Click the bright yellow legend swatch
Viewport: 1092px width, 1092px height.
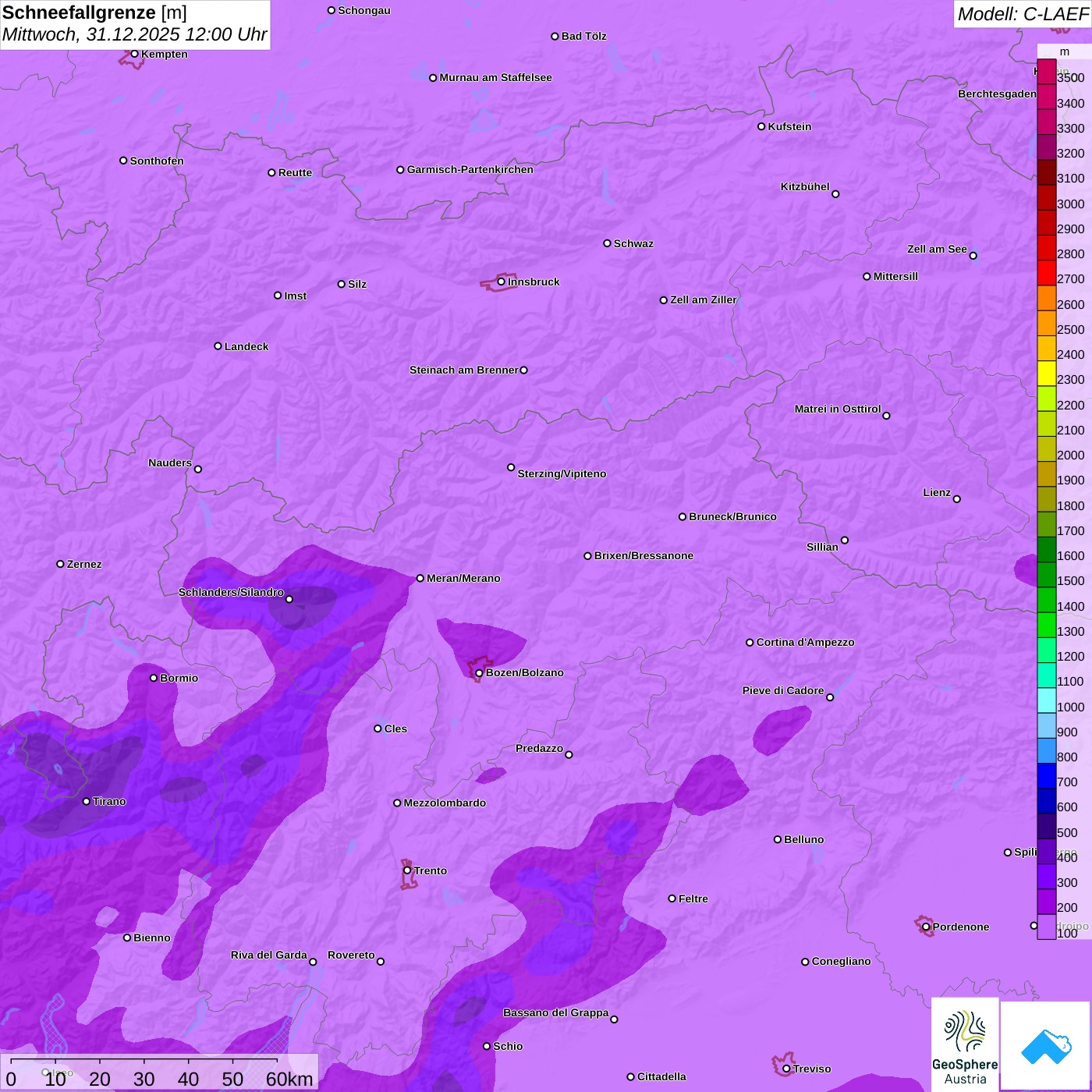click(1047, 373)
